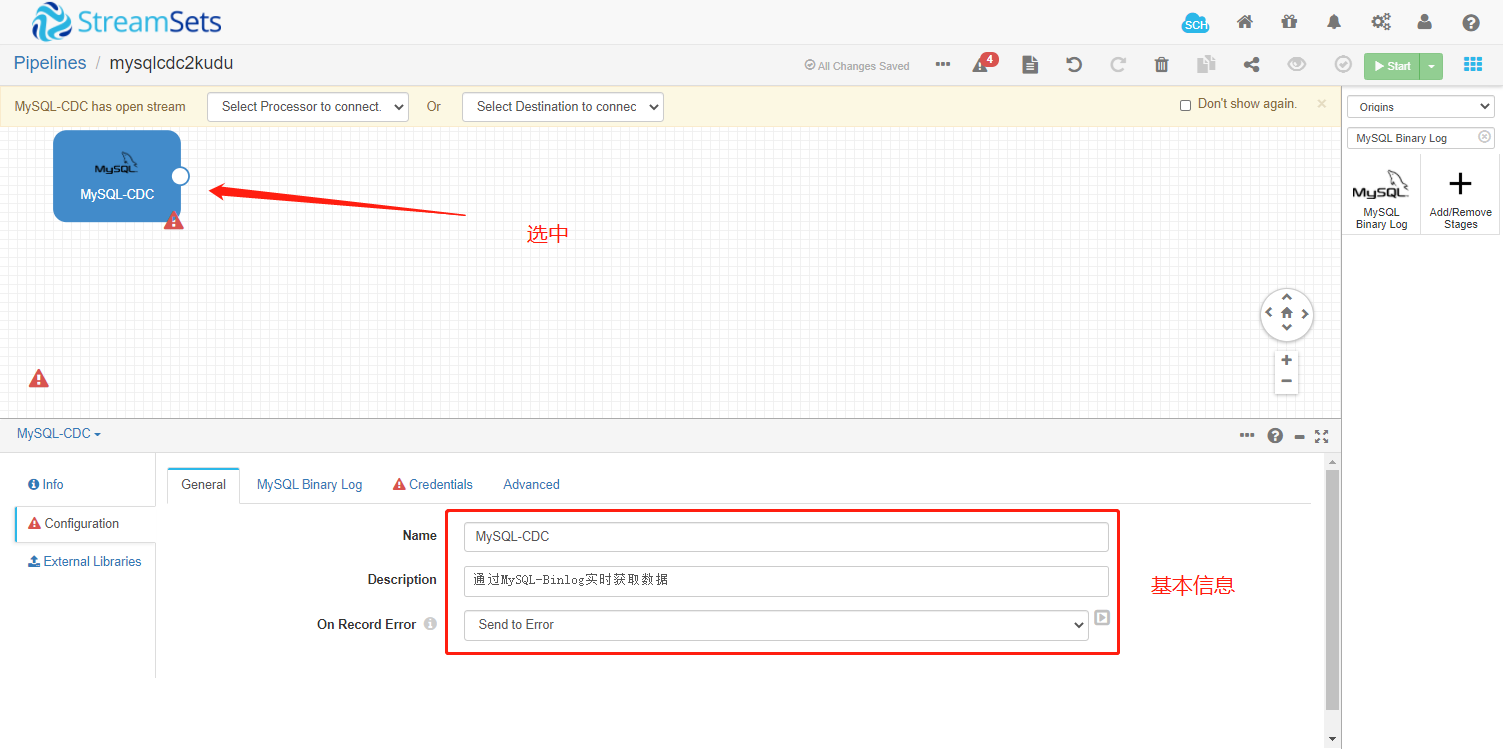Open the user profile icon
Viewport: 1503px width, 749px height.
(x=1425, y=22)
